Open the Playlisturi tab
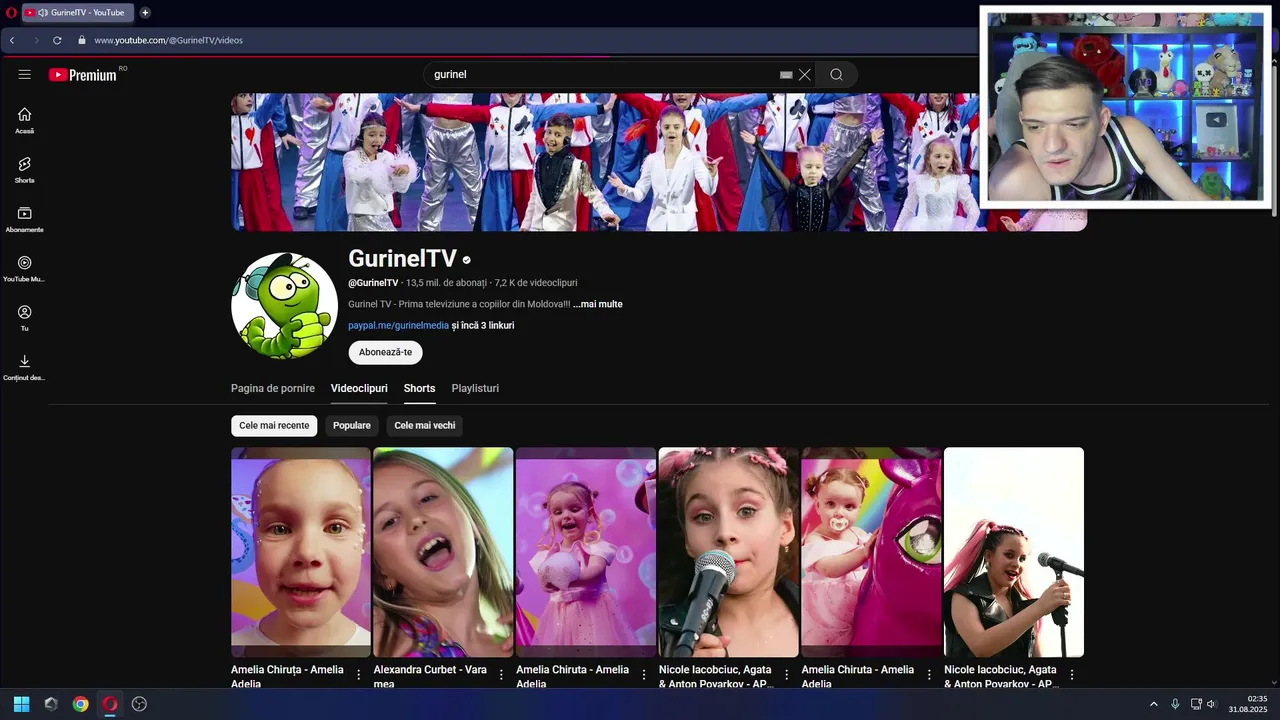 [x=475, y=388]
